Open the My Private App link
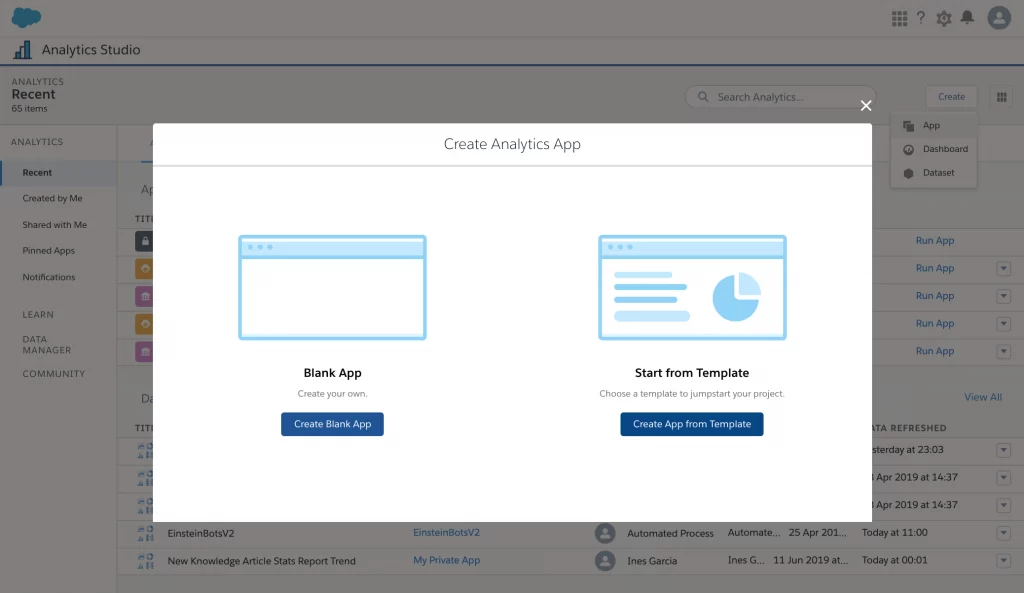This screenshot has height=593, width=1024. click(446, 560)
